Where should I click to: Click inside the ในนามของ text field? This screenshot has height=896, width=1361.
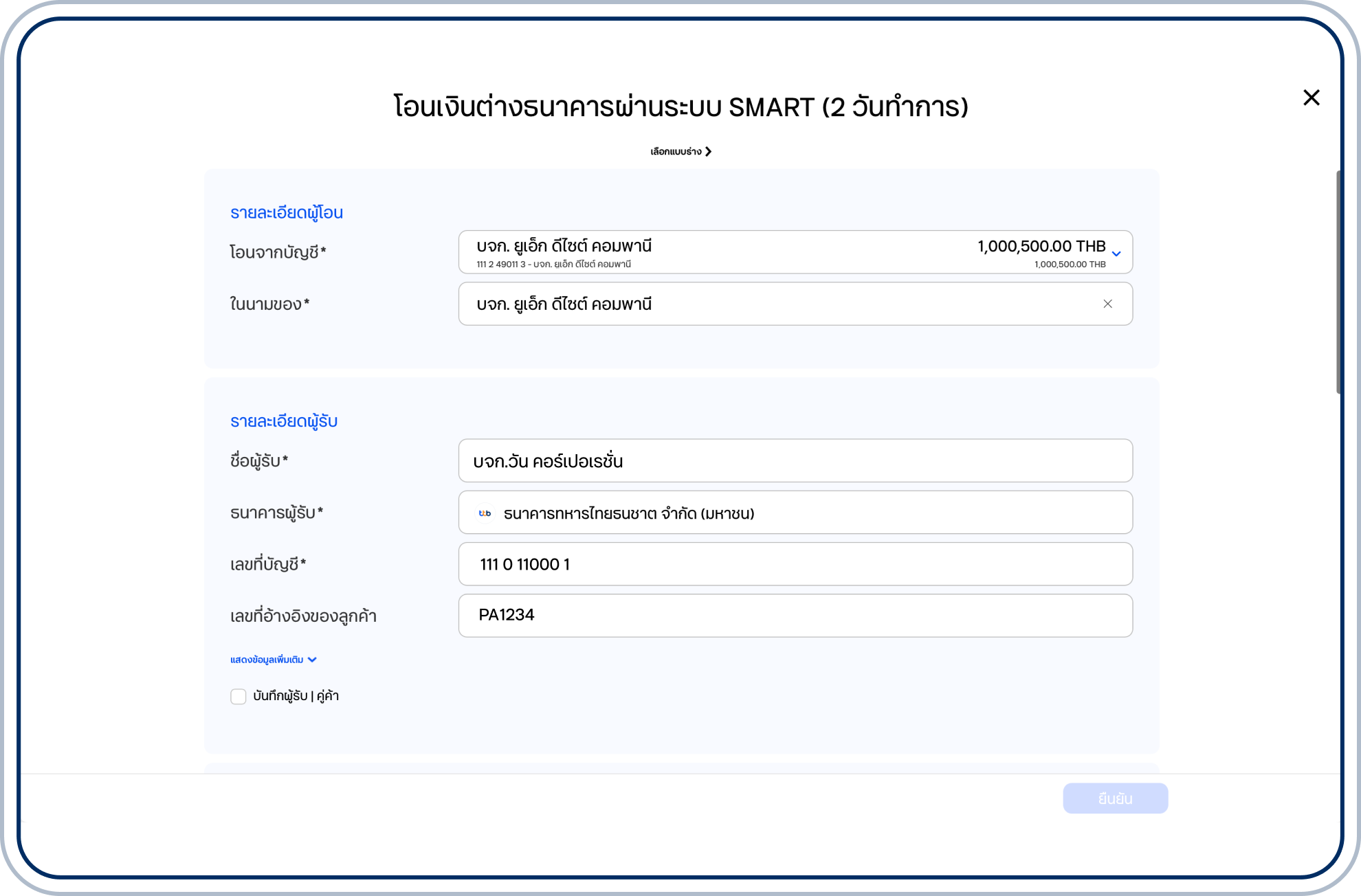[756, 304]
